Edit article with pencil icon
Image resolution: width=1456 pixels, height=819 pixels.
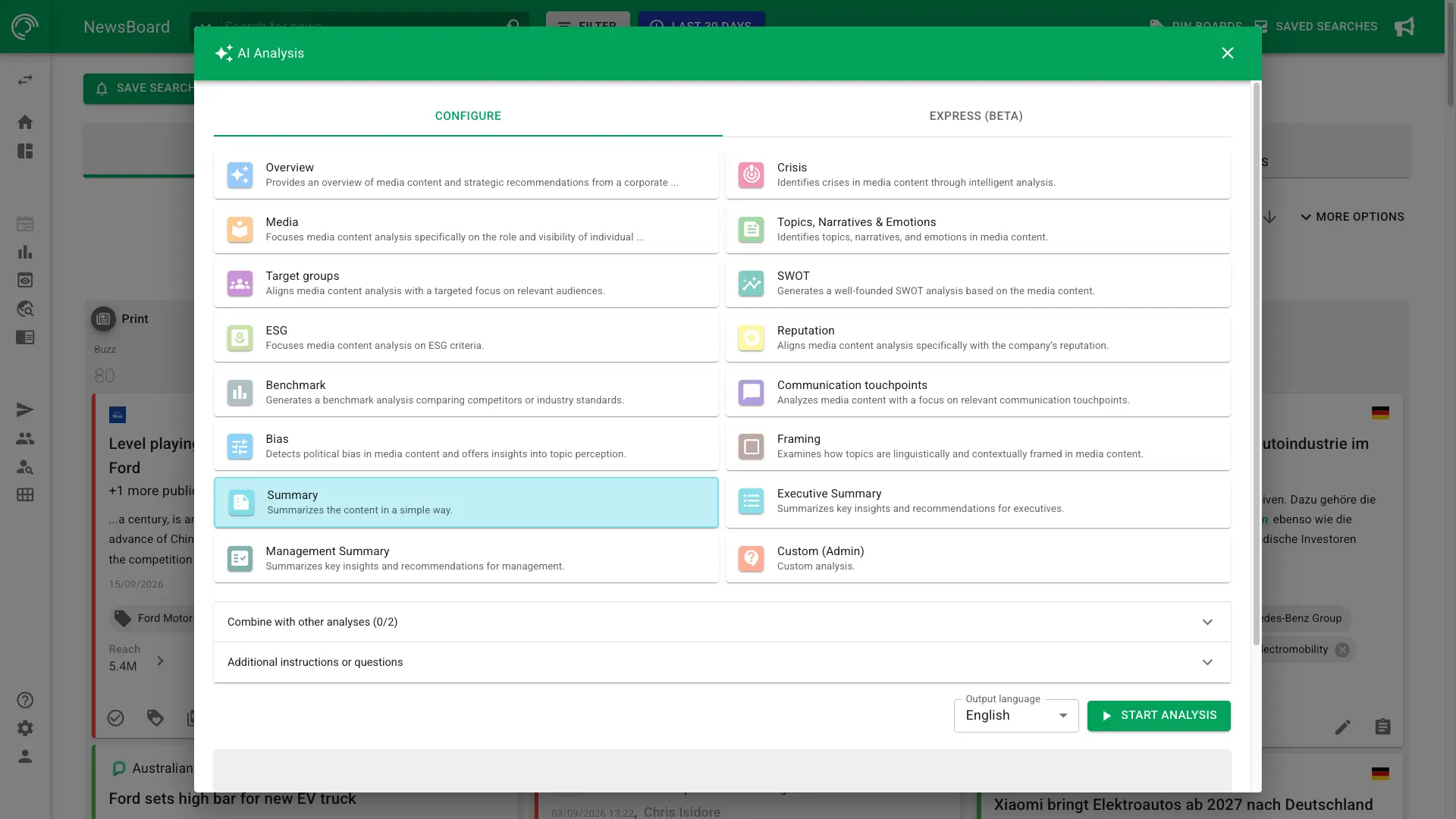coord(1343,727)
